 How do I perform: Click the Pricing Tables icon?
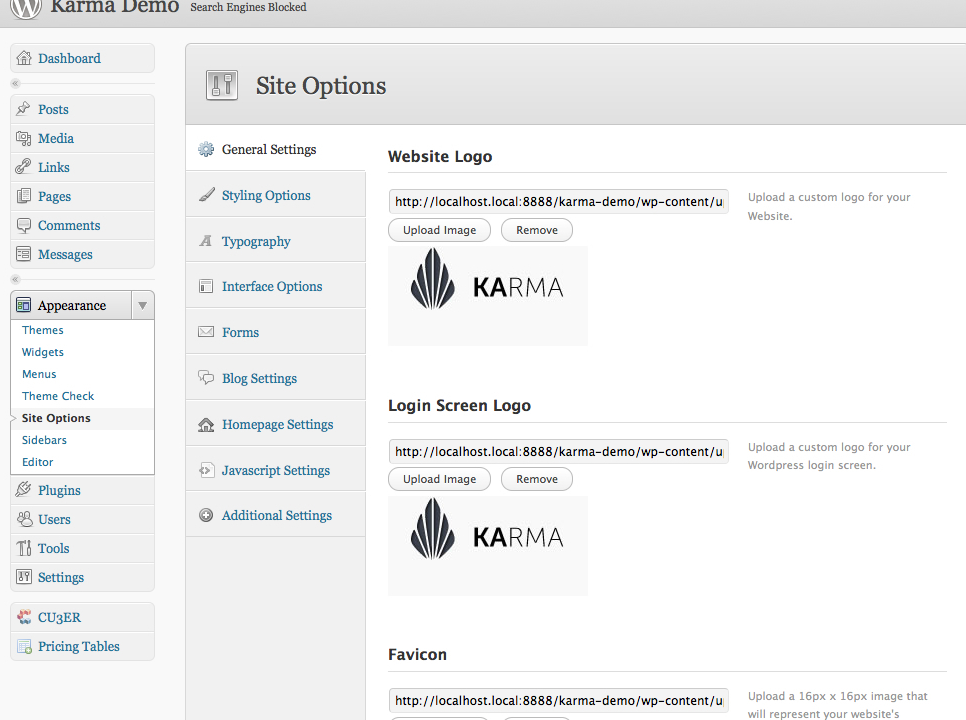pos(24,647)
